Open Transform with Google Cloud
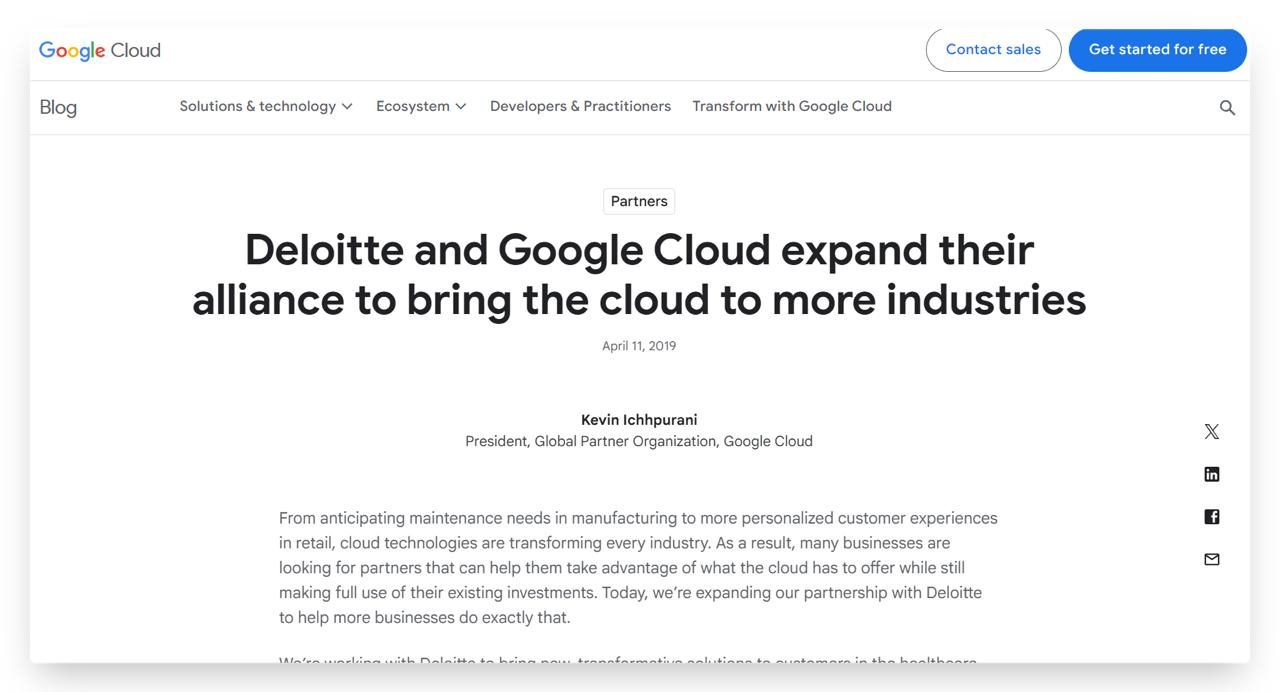The height and width of the screenshot is (692, 1280). click(x=791, y=106)
